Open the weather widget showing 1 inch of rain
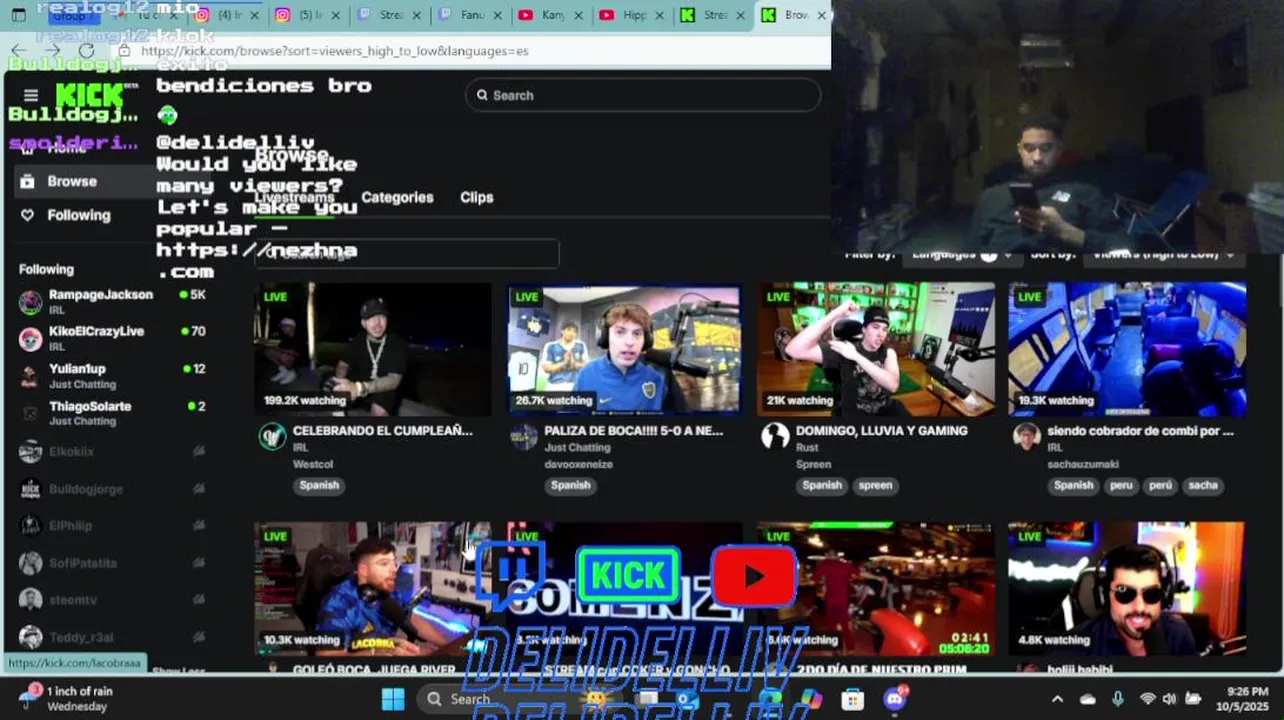The height and width of the screenshot is (720, 1284). pos(66,698)
